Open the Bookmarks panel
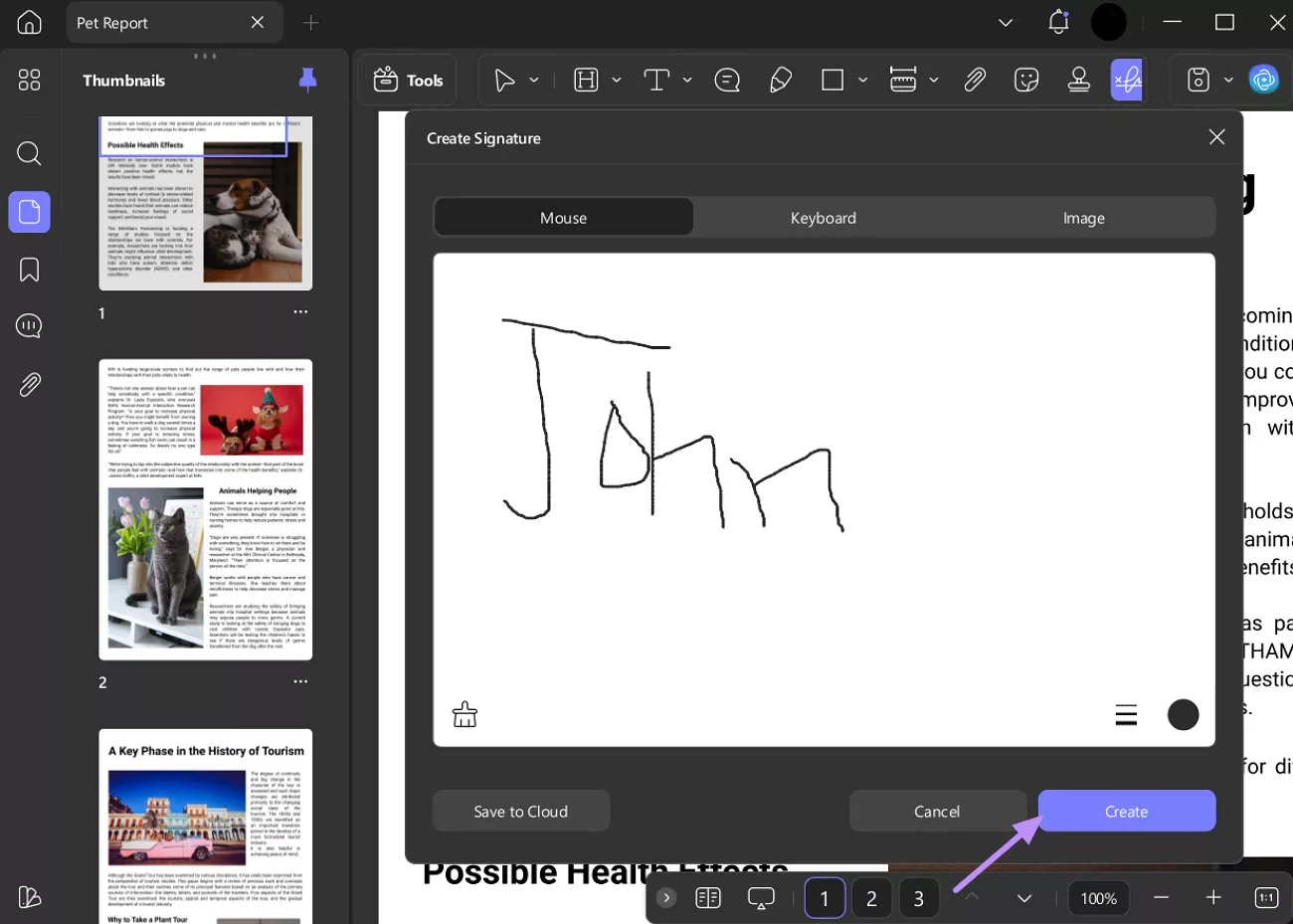The height and width of the screenshot is (924, 1293). pos(29,270)
